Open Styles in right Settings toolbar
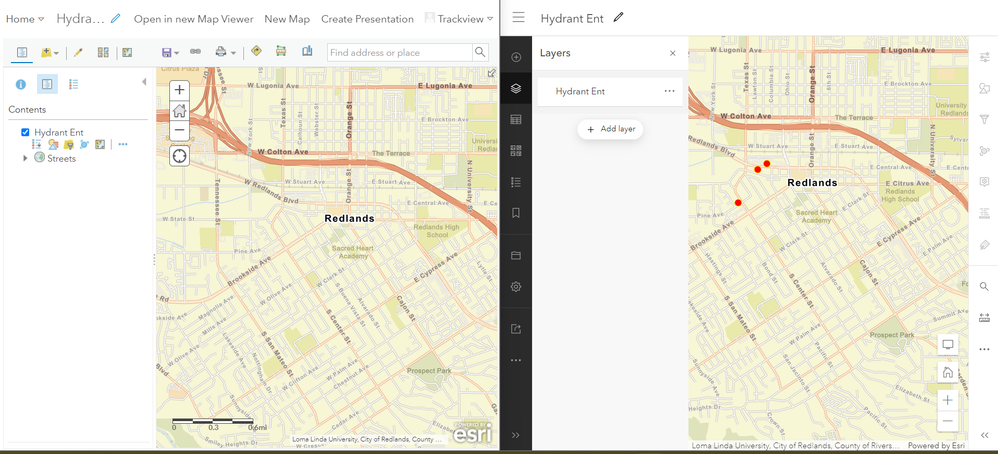Image resolution: width=998 pixels, height=454 pixels. pyautogui.click(x=985, y=89)
